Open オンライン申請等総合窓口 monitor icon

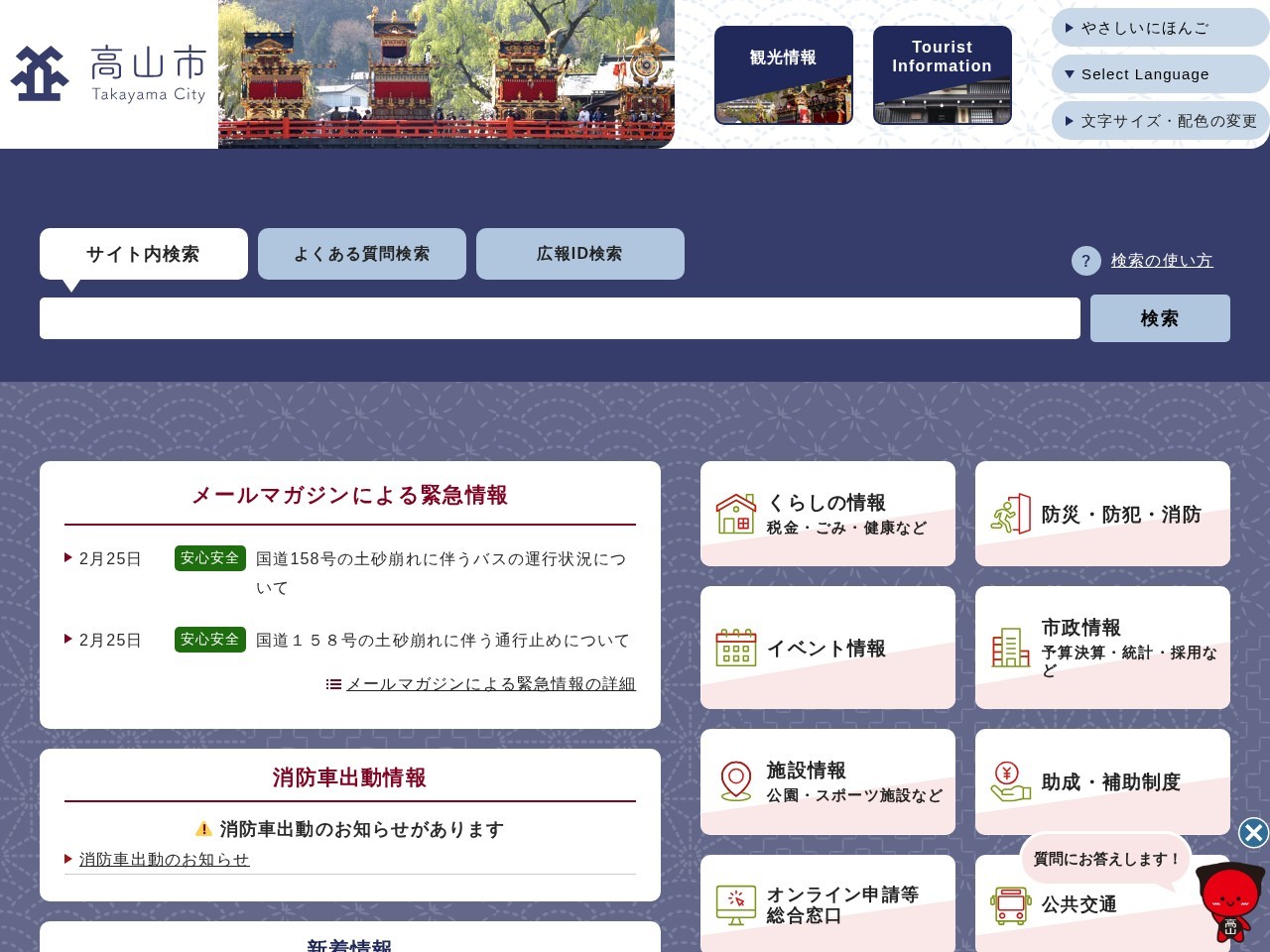[735, 904]
